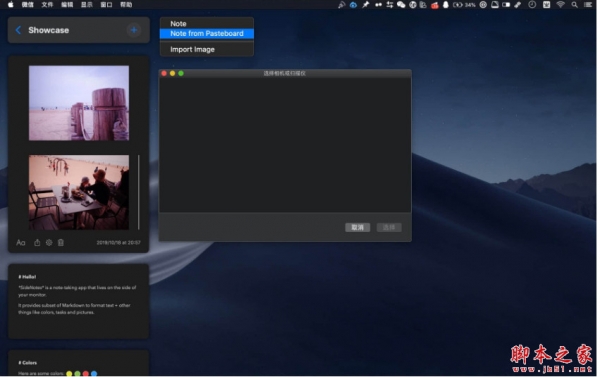Open Notification Center list icon
Image resolution: width=600 pixels, height=377 pixels.
click(x=588, y=5)
